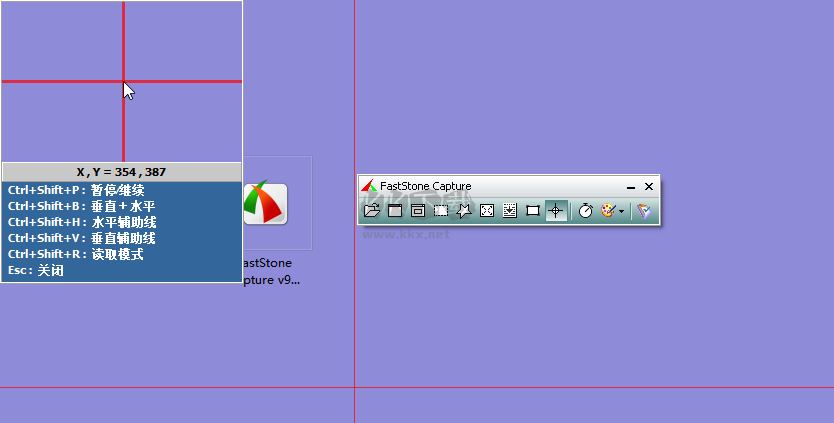
Task: Click the FastStone Capture desktop shortcut icon
Action: click(265, 203)
